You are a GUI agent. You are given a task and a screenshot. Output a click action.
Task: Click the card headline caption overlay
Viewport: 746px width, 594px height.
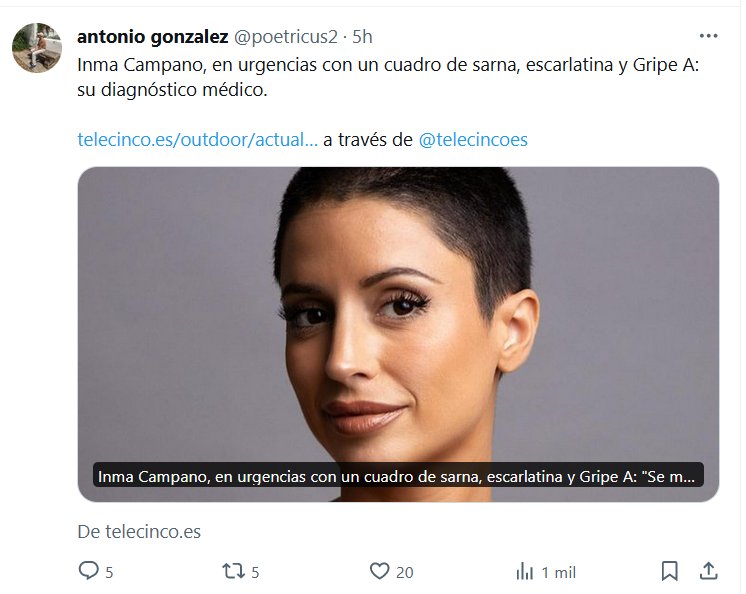(398, 476)
